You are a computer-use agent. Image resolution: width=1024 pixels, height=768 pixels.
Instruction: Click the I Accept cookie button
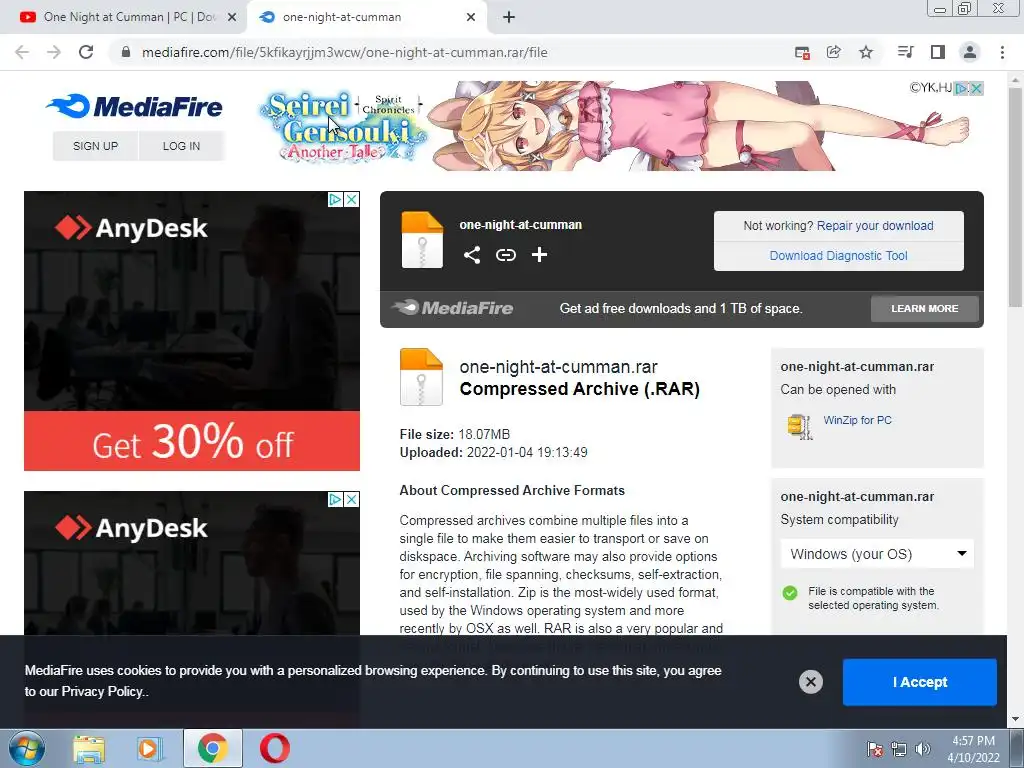[x=920, y=682]
